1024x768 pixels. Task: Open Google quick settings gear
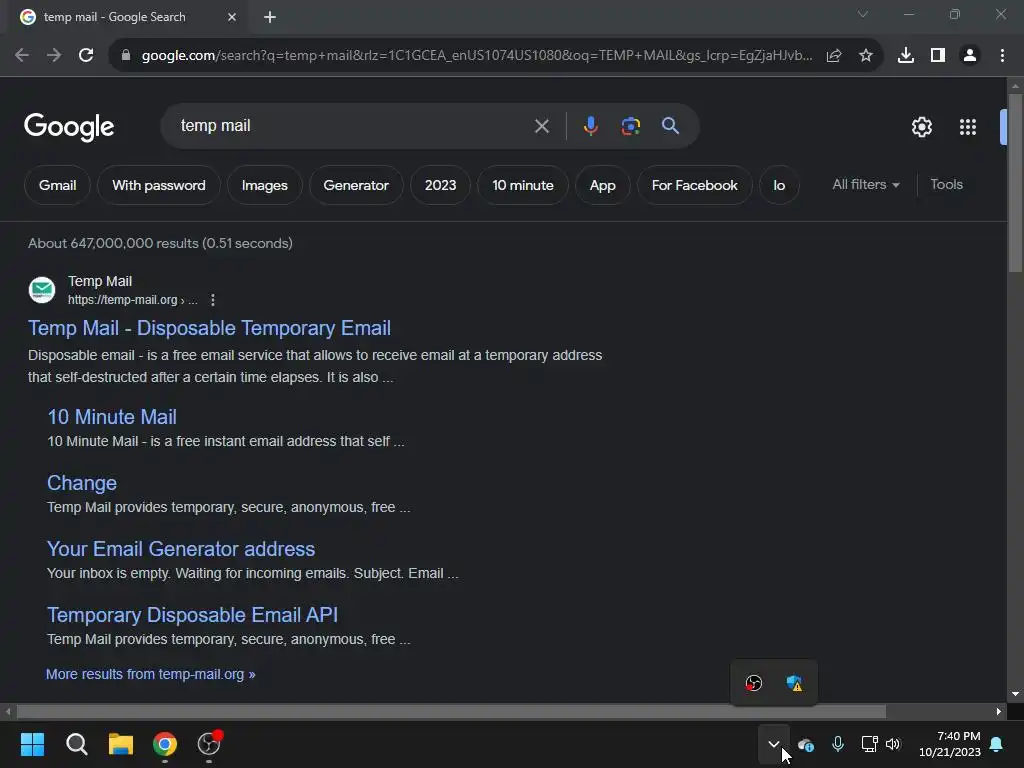[x=921, y=127]
